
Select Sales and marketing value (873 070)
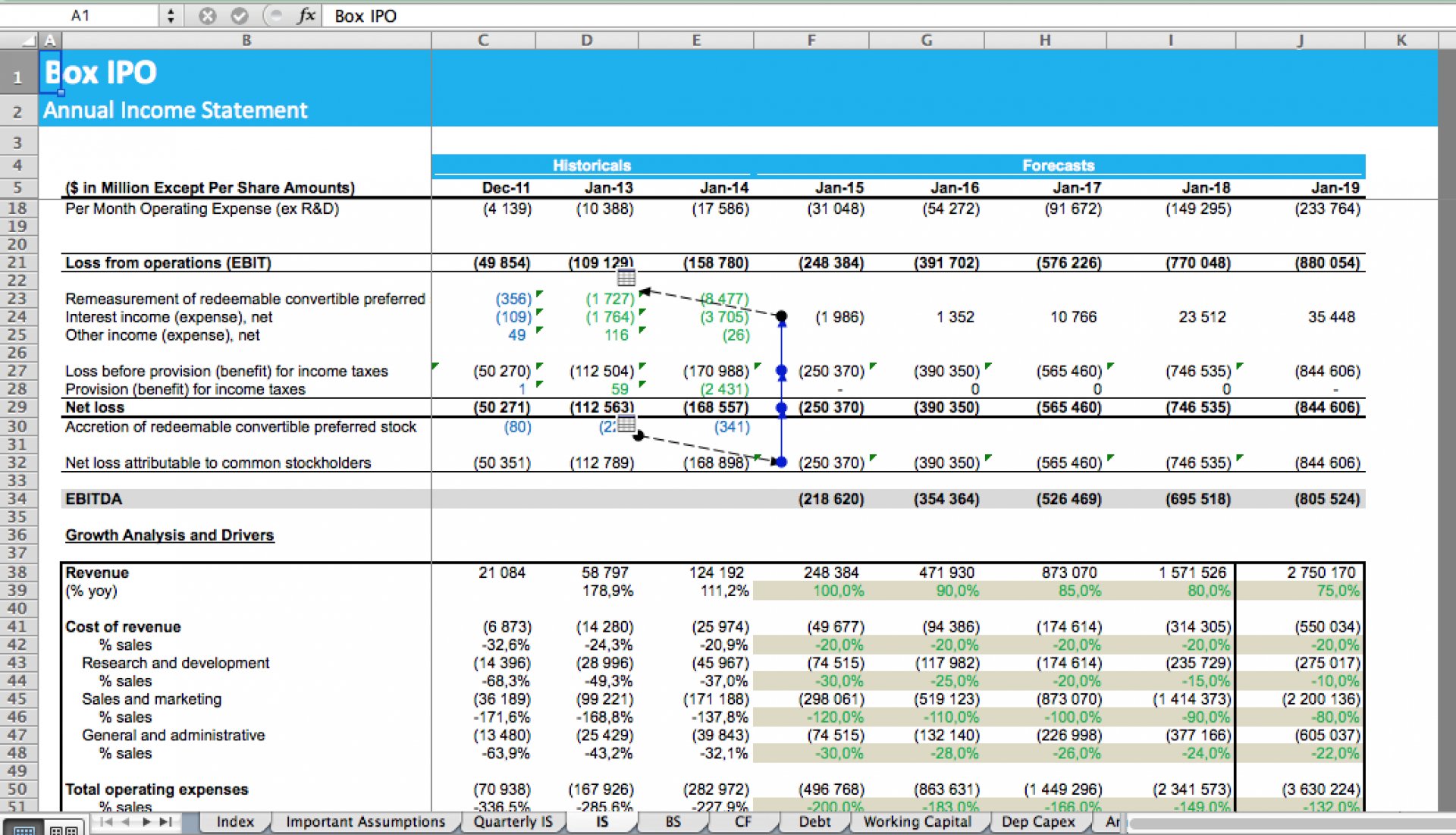click(1068, 699)
